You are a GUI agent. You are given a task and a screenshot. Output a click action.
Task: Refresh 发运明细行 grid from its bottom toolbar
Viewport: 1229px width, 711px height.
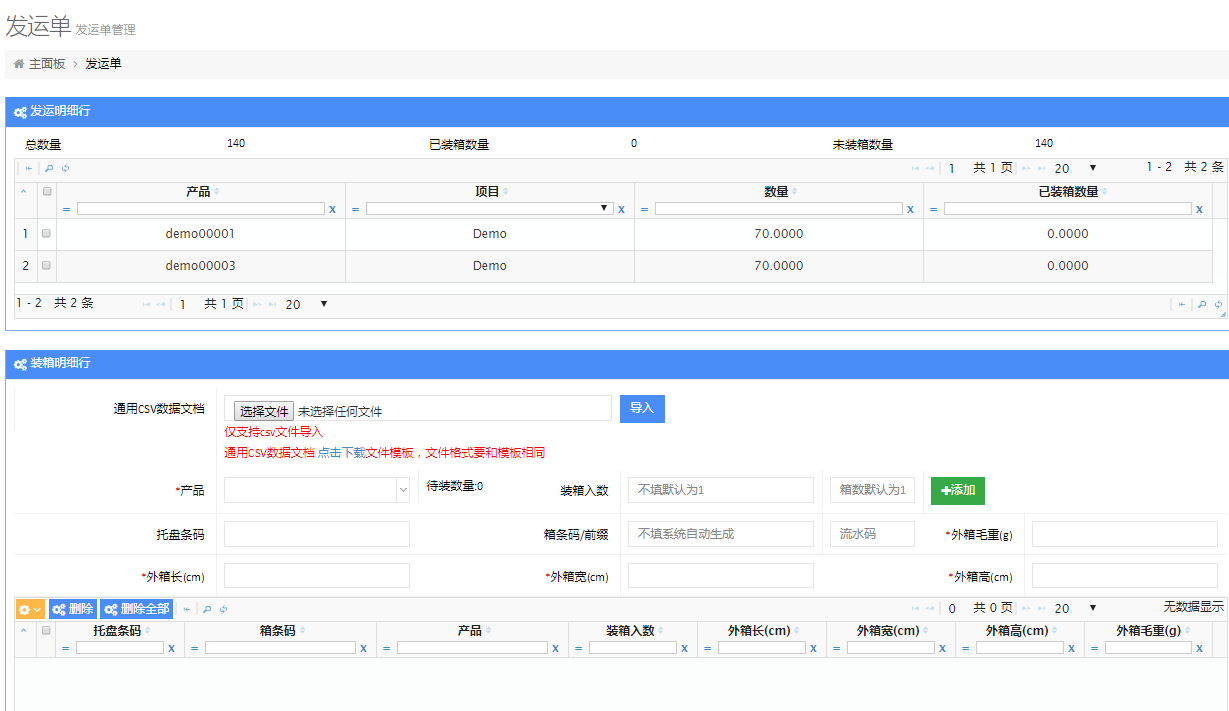(x=1219, y=304)
